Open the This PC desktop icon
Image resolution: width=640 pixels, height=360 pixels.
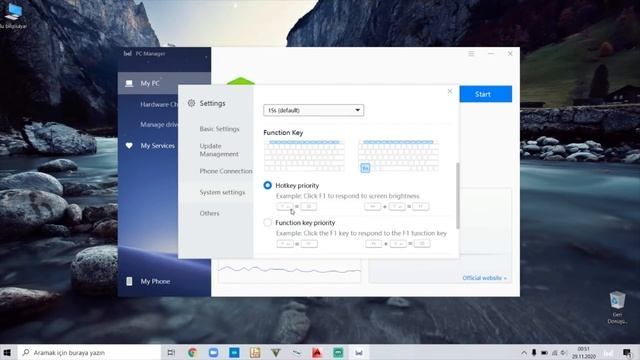coord(13,16)
